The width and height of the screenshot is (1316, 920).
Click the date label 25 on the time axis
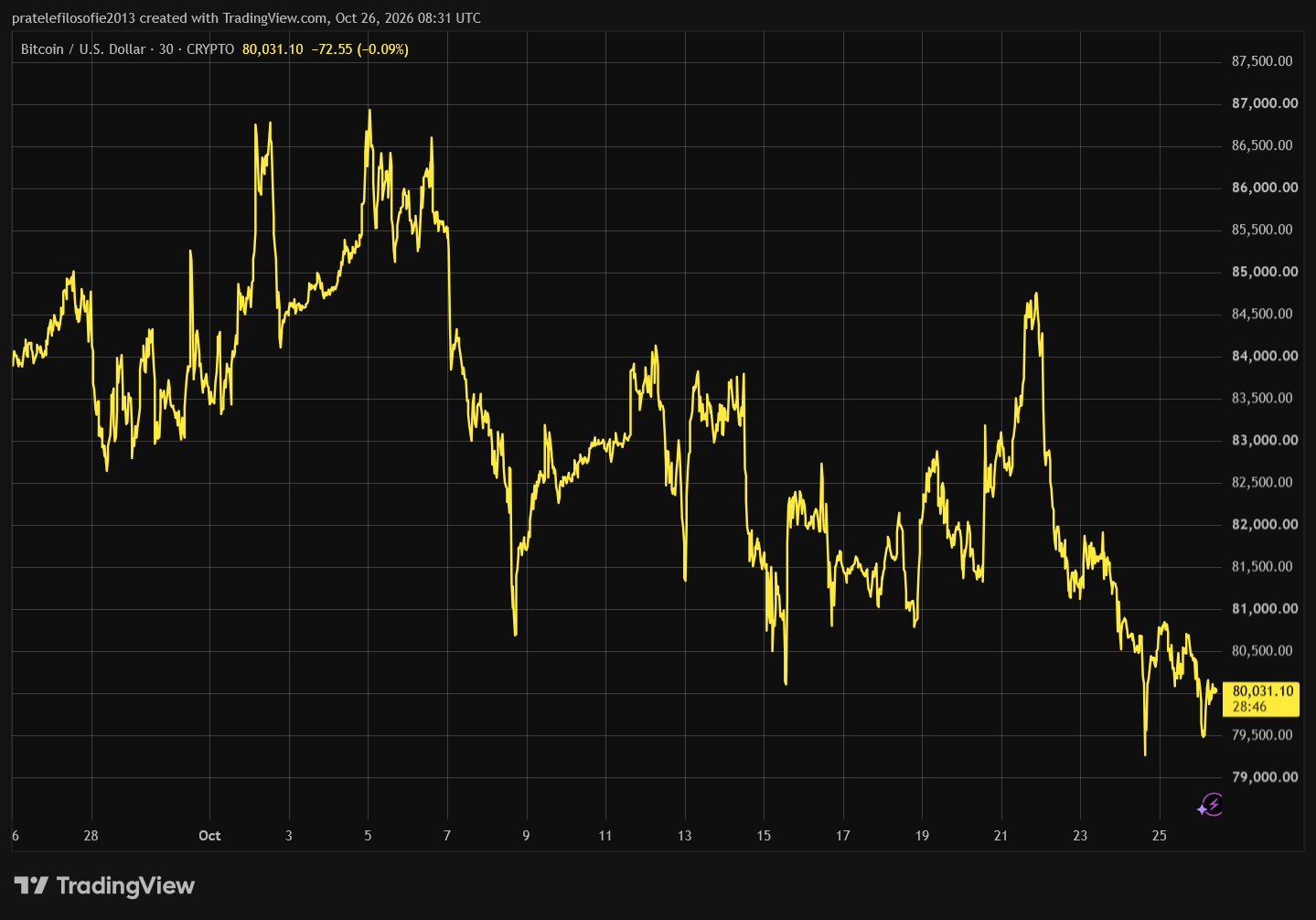1160,836
